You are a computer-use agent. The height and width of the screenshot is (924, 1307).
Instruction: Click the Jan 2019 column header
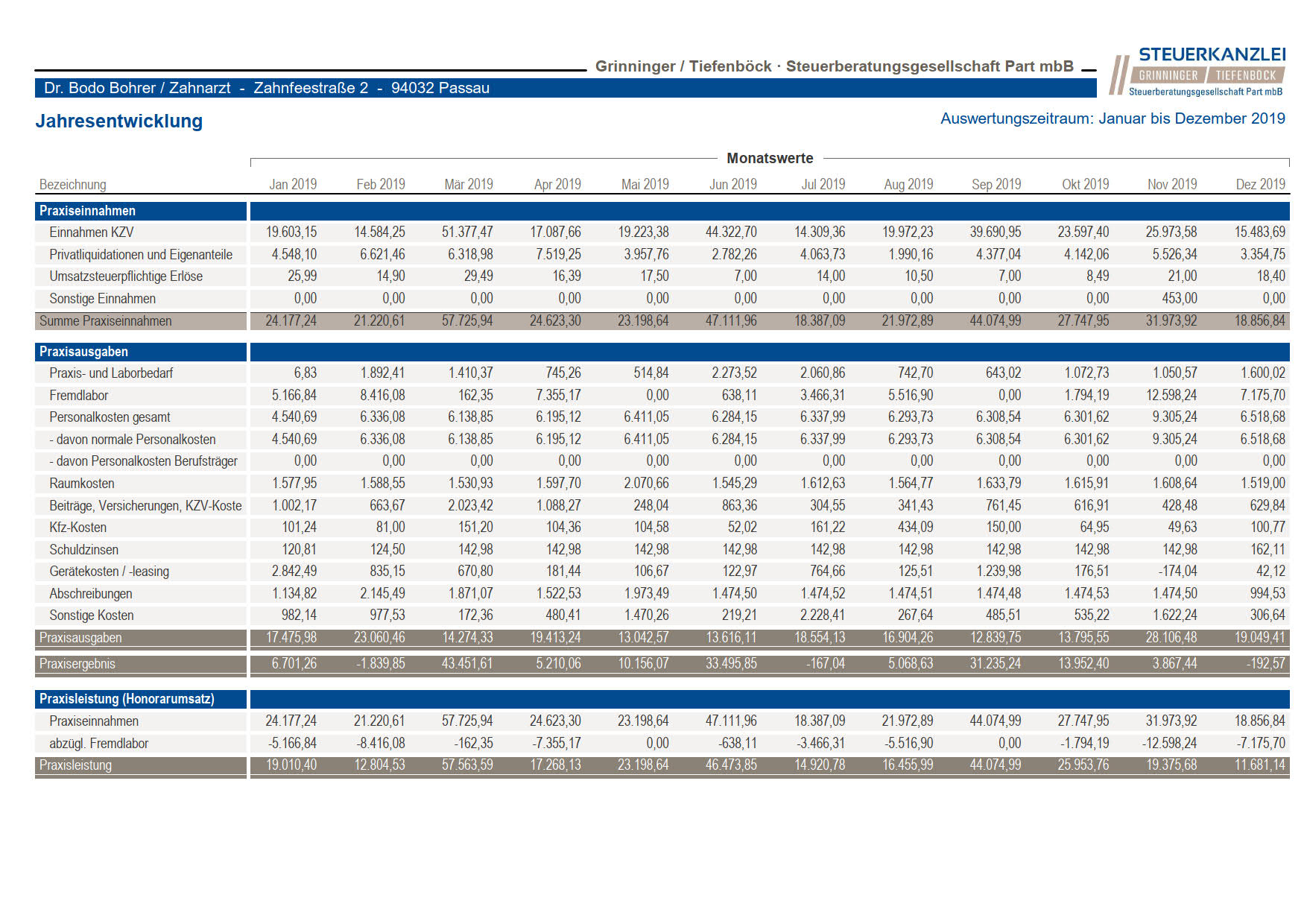tap(293, 184)
